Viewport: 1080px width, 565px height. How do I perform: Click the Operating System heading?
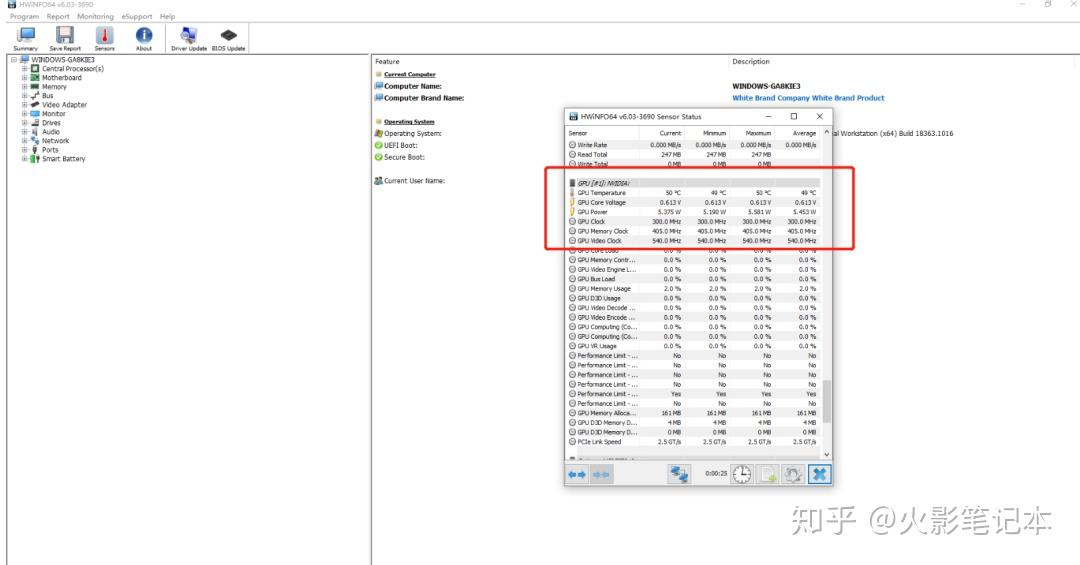click(409, 122)
